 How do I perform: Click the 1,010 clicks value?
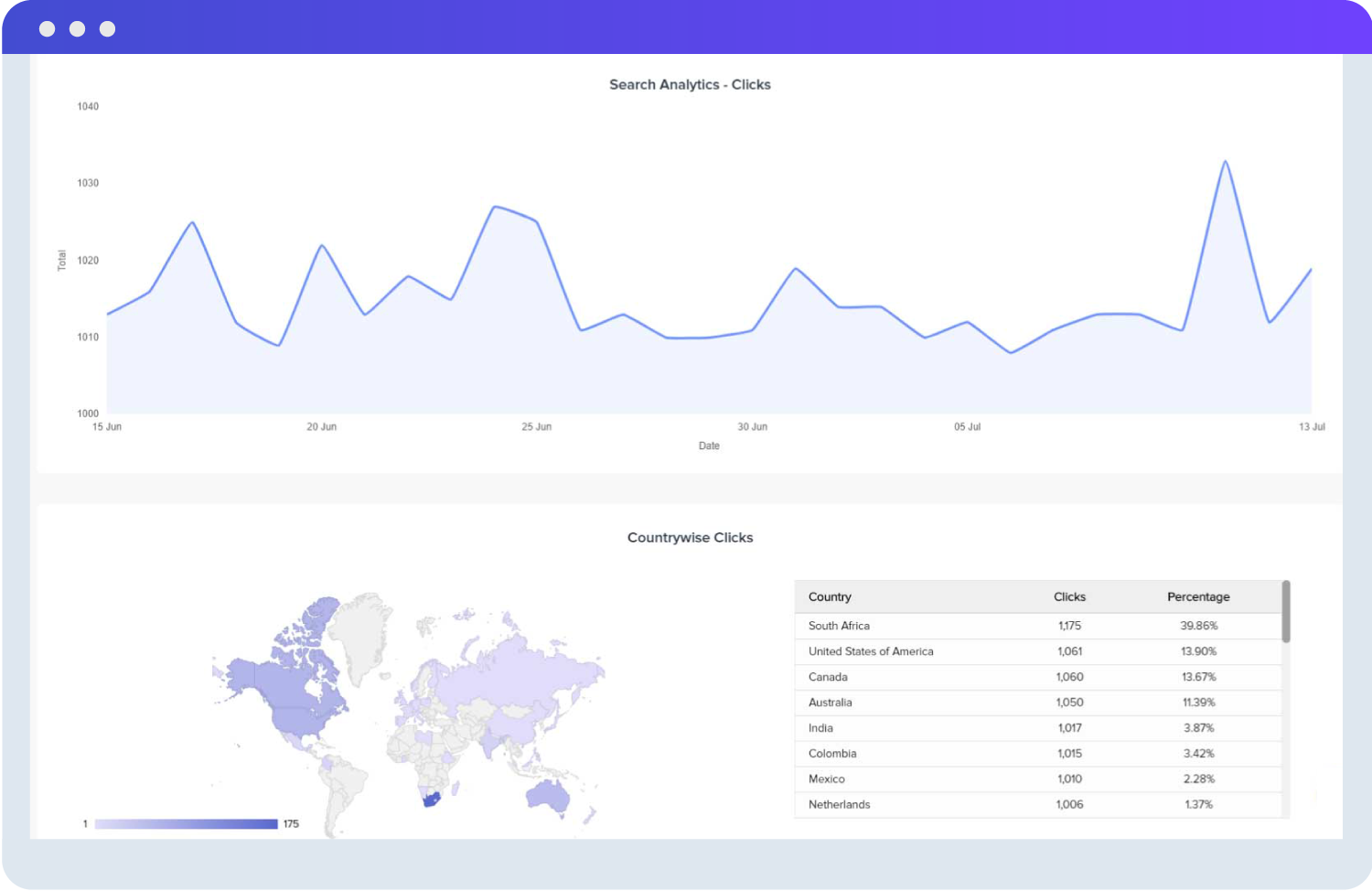pos(1069,779)
